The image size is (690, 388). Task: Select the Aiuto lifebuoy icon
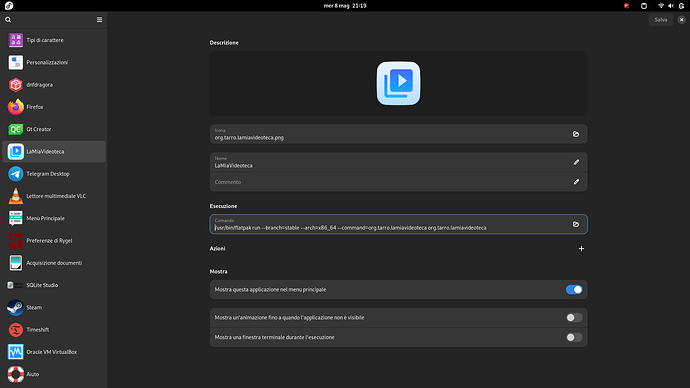pyautogui.click(x=16, y=374)
